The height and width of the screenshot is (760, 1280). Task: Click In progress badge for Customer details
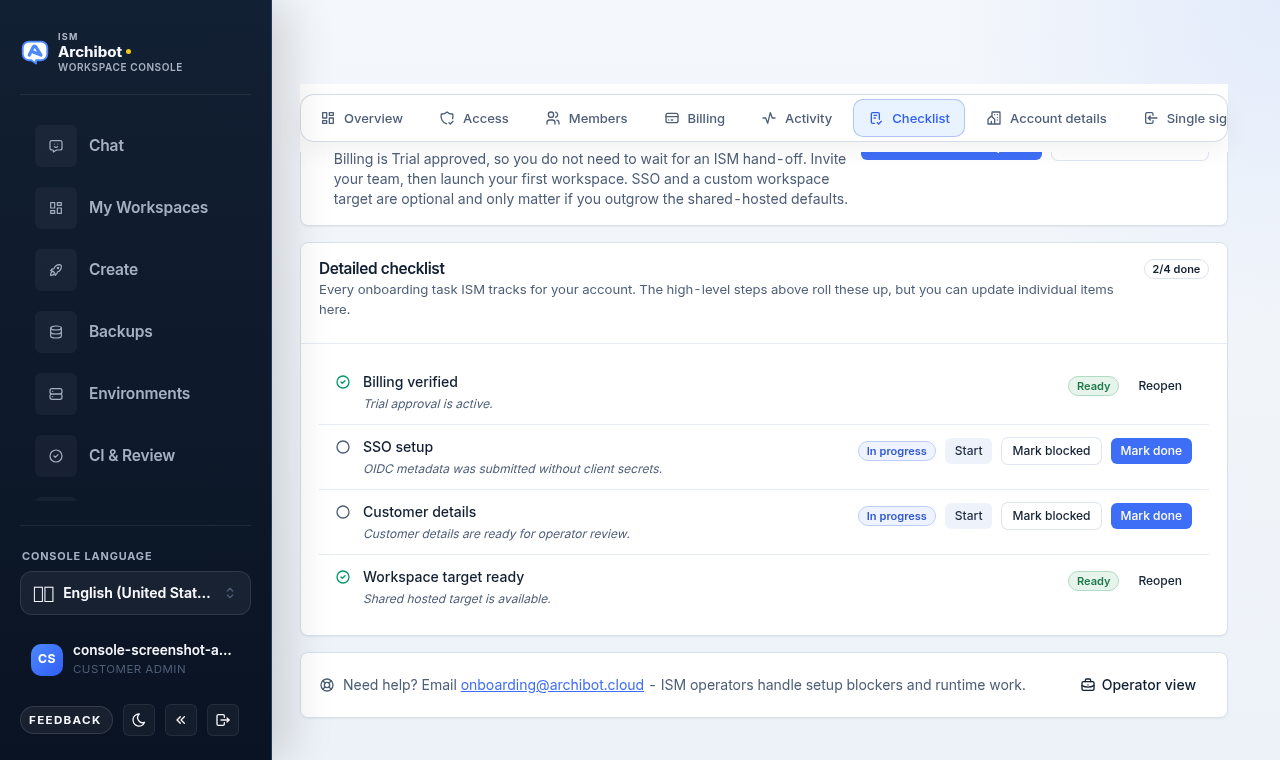click(x=897, y=516)
